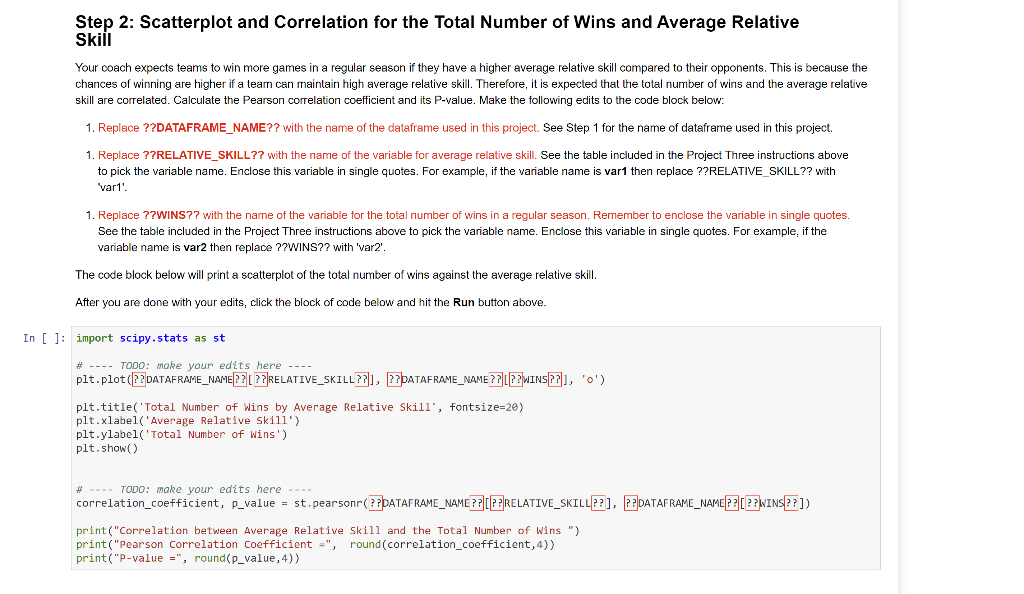Click the red 'Replace ??RELATIVE_SKILL??' instruction
The width and height of the screenshot is (1024, 594).
click(317, 155)
